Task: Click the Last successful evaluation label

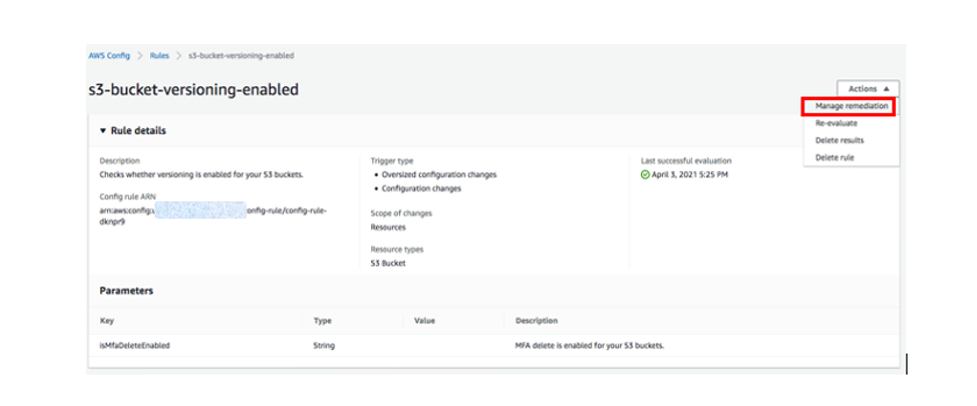Action: click(x=686, y=161)
